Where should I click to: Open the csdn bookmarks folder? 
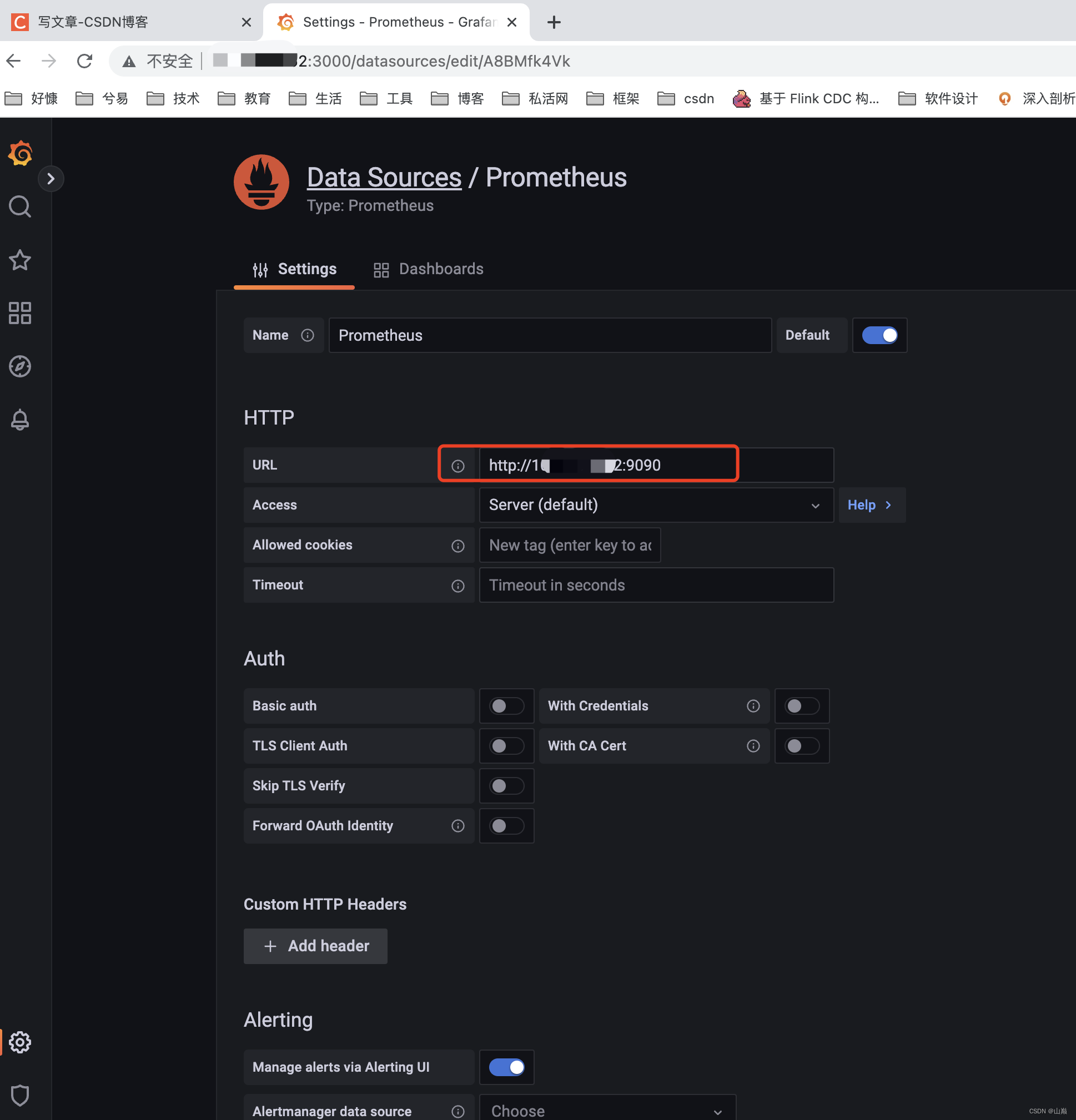point(686,99)
